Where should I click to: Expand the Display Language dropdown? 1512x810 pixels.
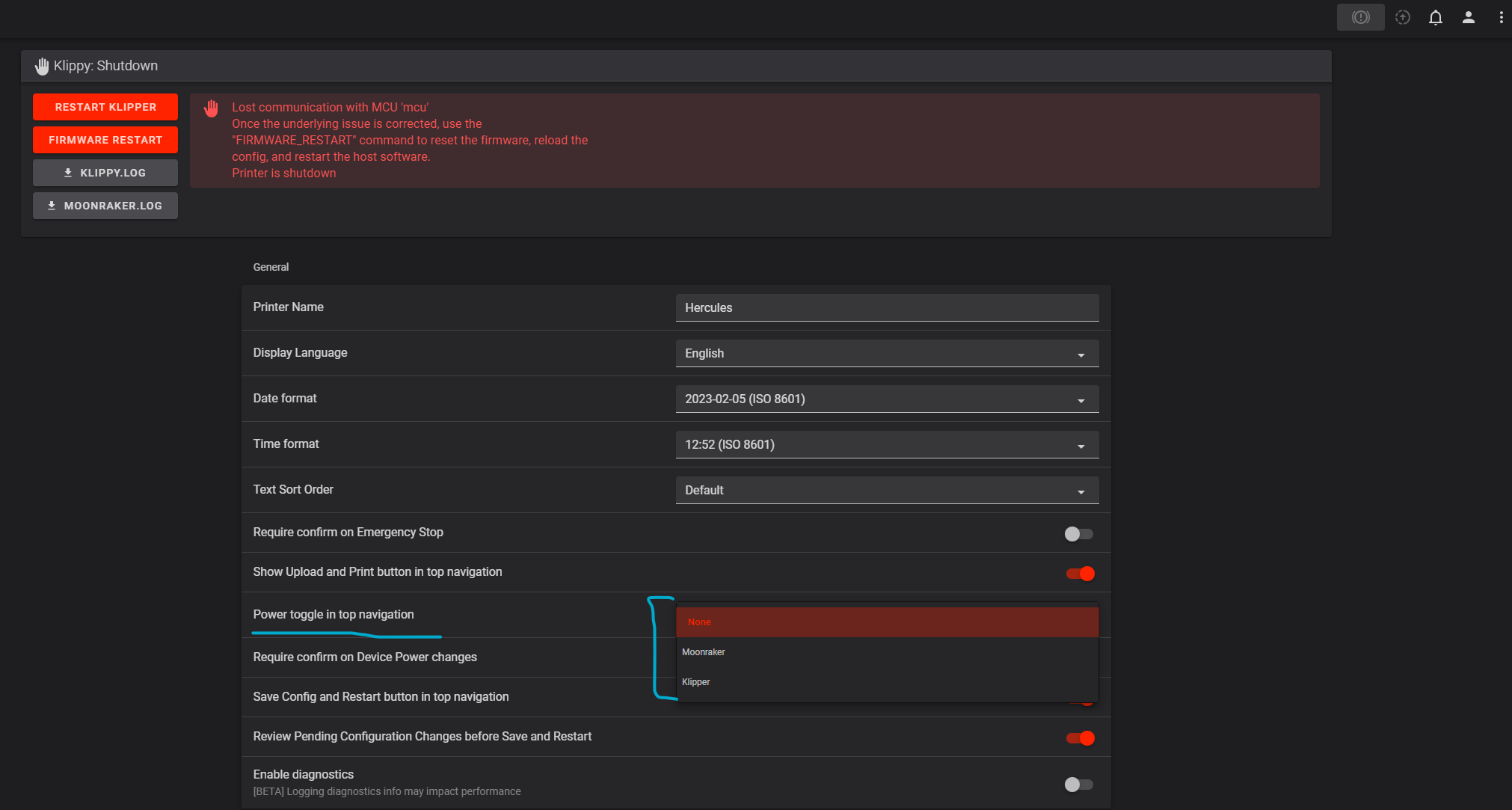pos(886,354)
